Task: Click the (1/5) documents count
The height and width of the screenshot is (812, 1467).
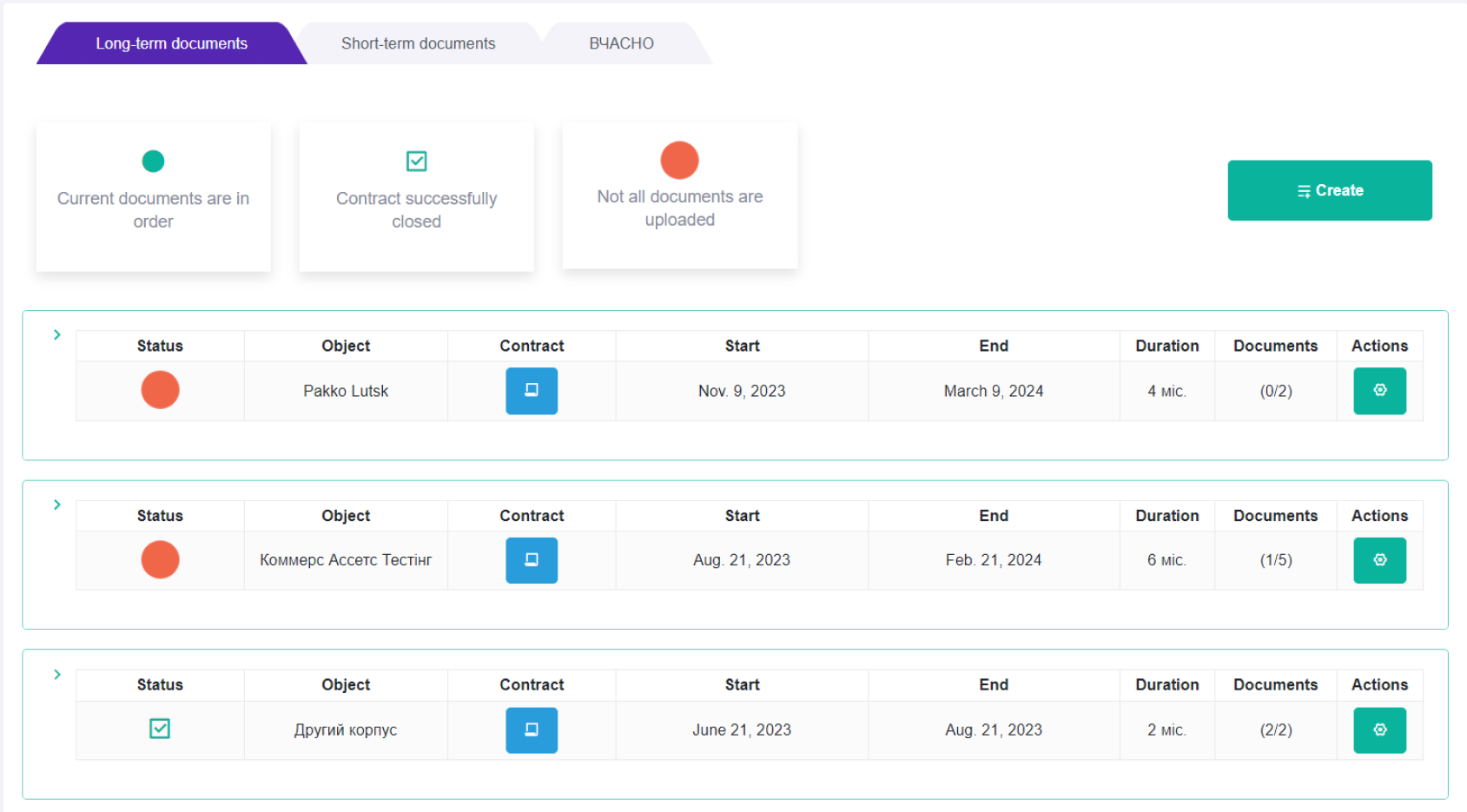Action: click(1275, 560)
